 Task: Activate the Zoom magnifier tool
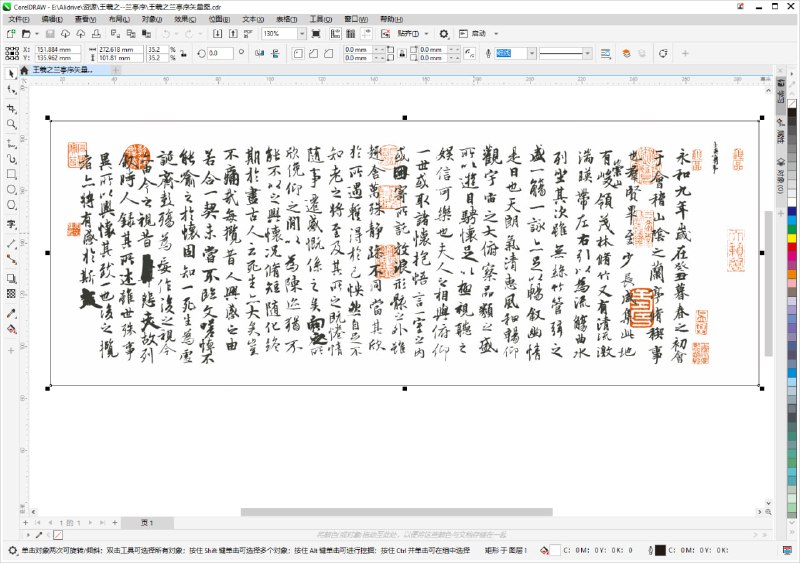[x=11, y=124]
